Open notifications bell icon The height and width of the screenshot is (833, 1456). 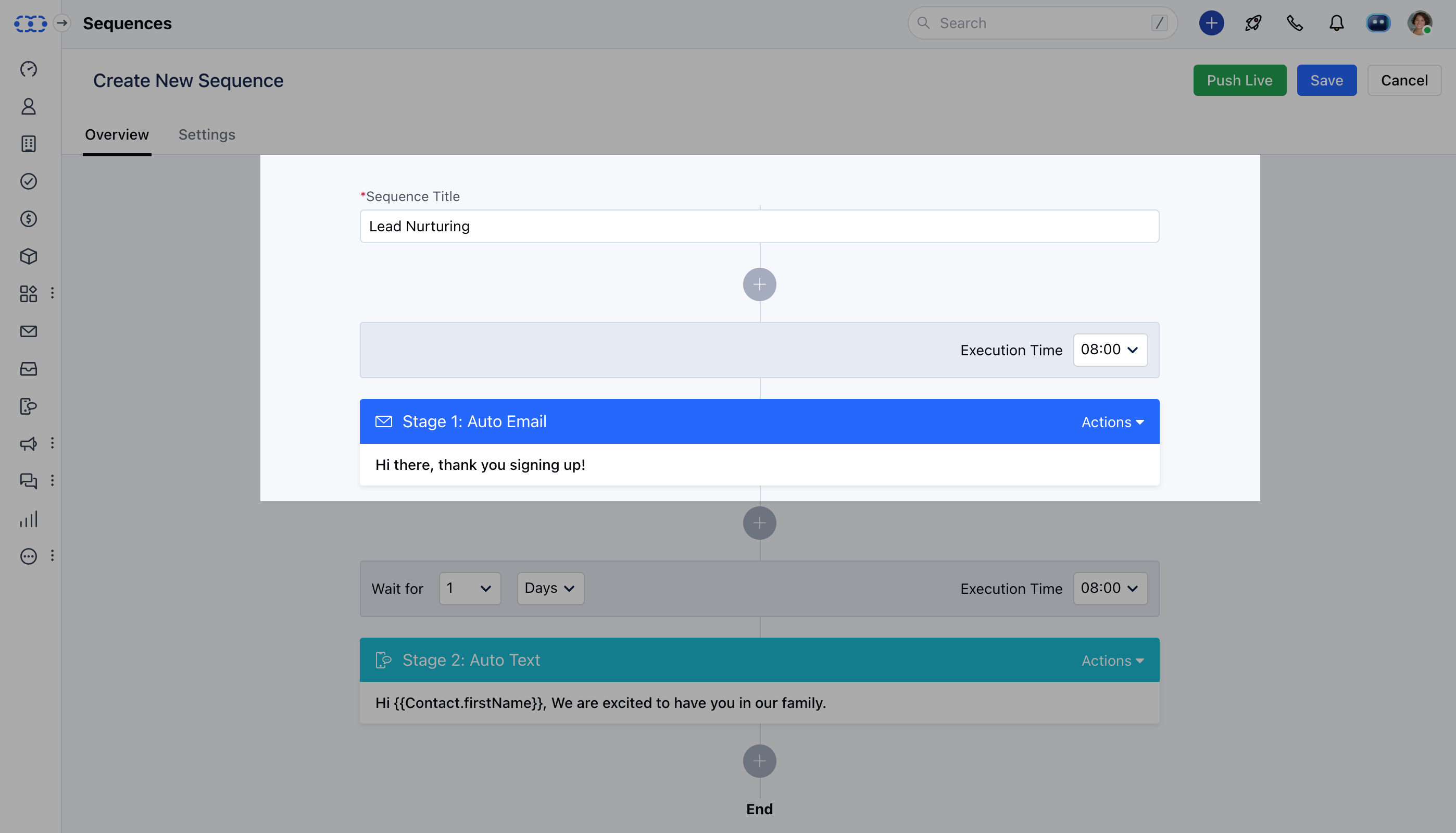coord(1336,23)
